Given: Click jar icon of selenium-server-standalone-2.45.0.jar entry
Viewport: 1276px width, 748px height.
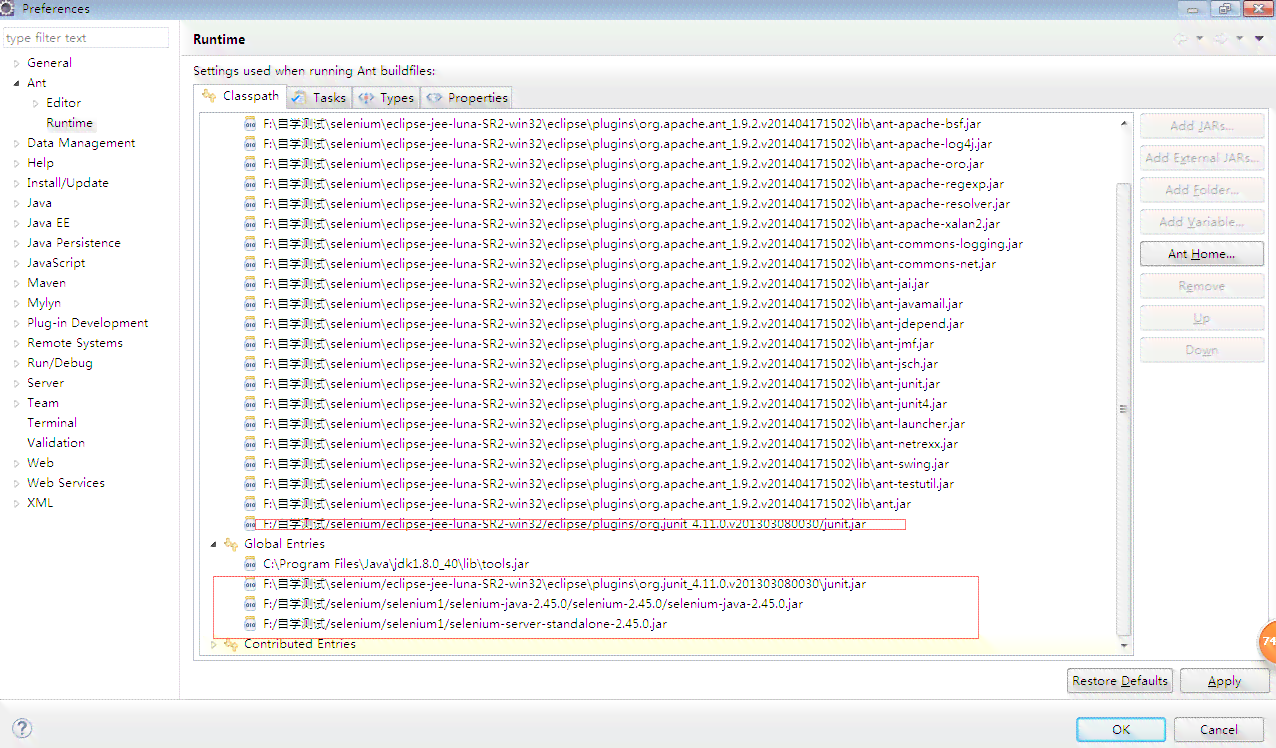Looking at the screenshot, I should [250, 624].
